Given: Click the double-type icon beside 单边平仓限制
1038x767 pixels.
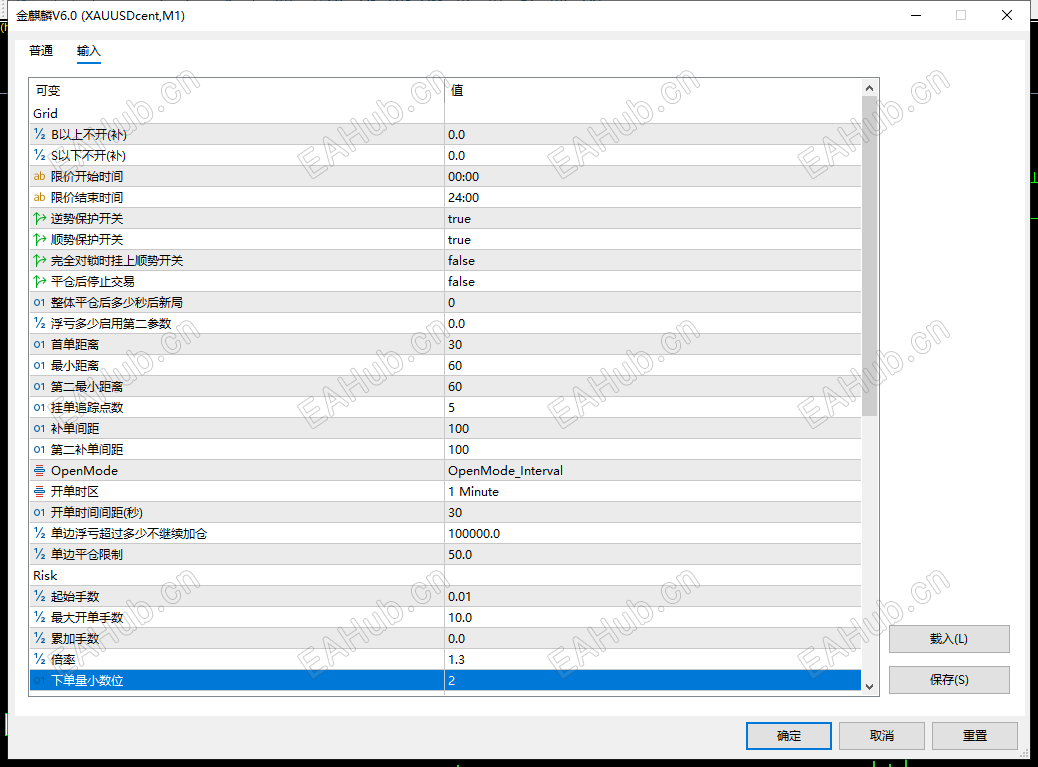Looking at the screenshot, I should (x=40, y=555).
